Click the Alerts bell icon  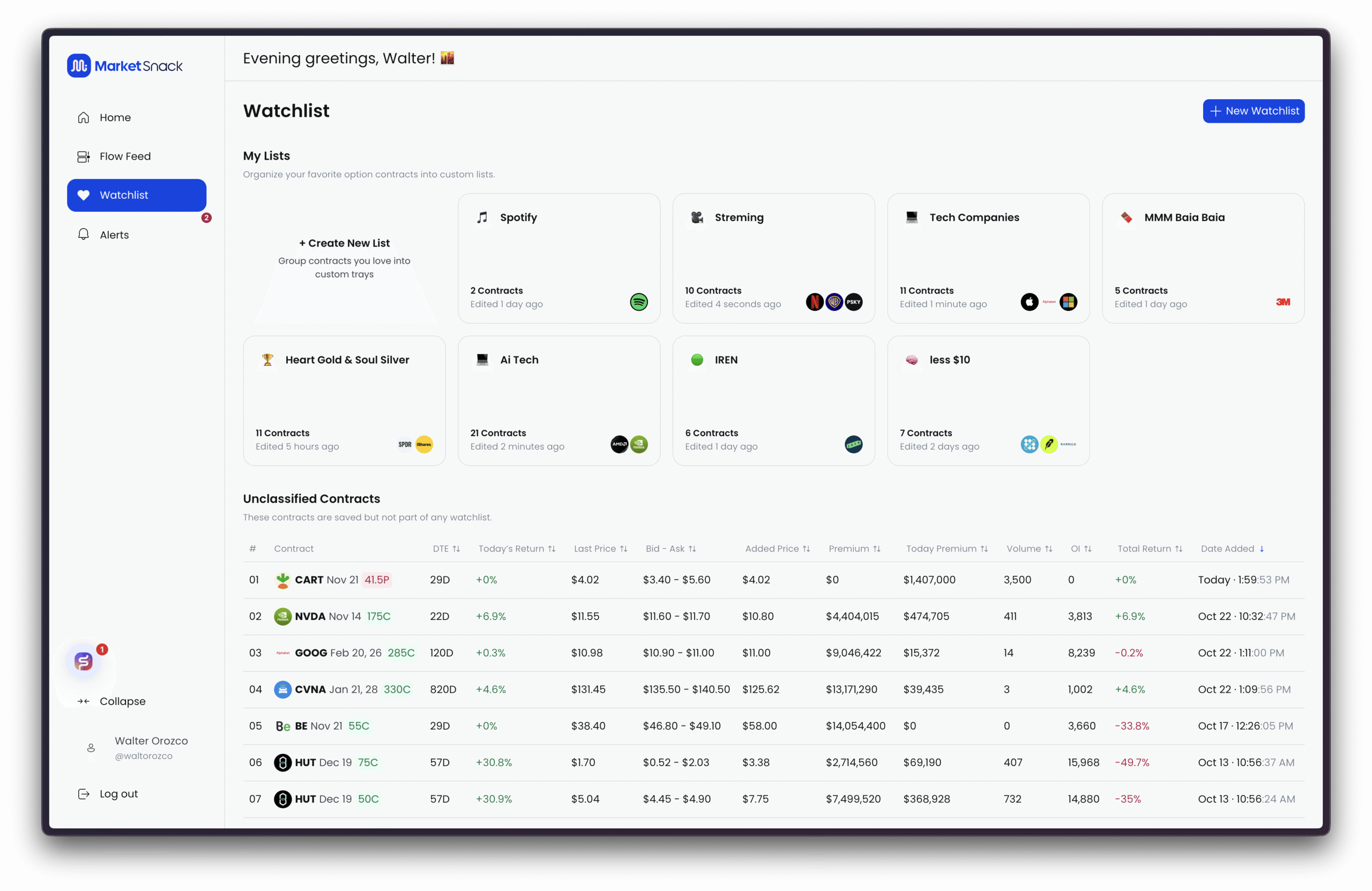click(x=84, y=235)
